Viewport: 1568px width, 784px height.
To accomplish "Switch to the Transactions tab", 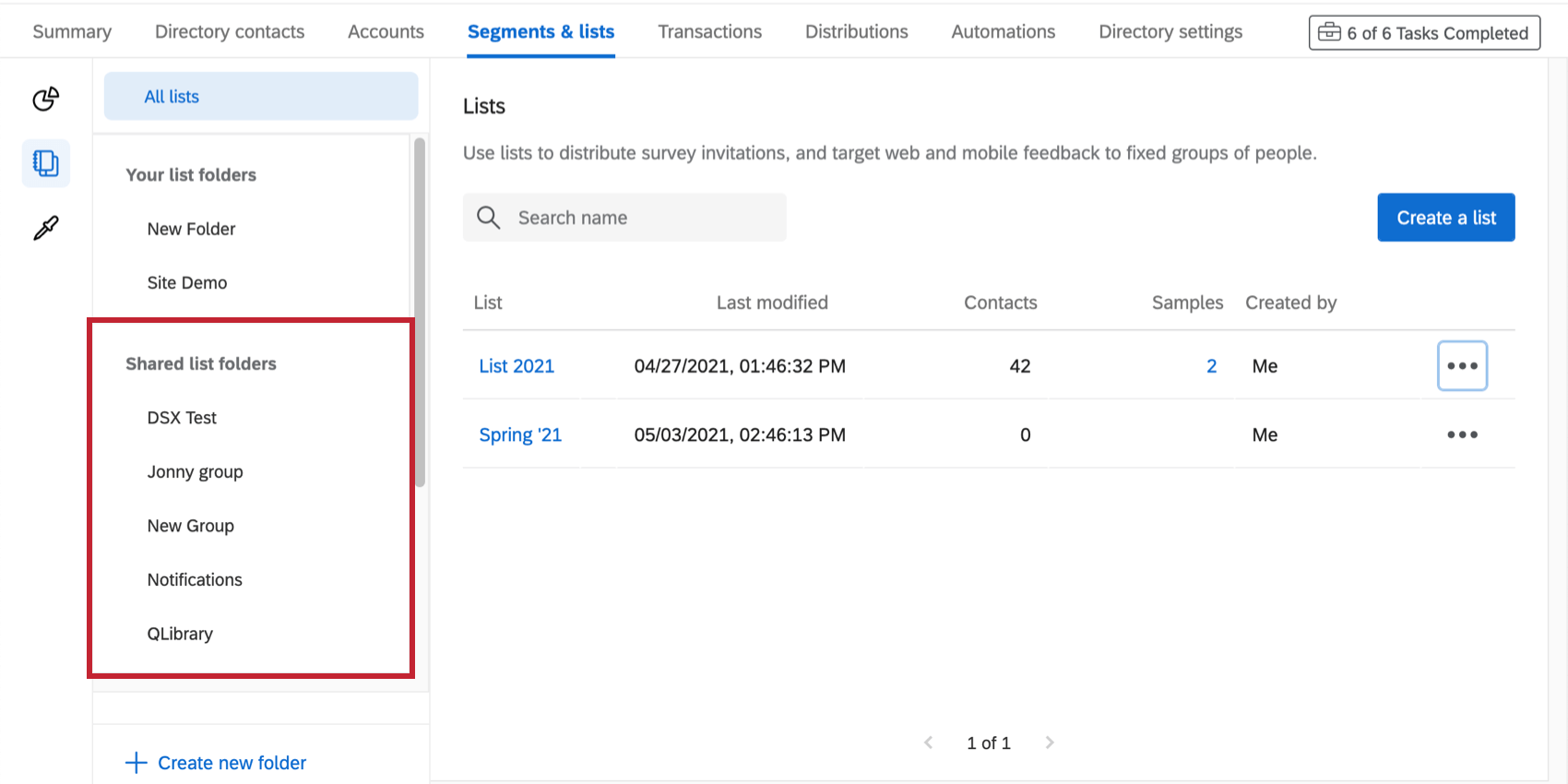I will pyautogui.click(x=709, y=31).
